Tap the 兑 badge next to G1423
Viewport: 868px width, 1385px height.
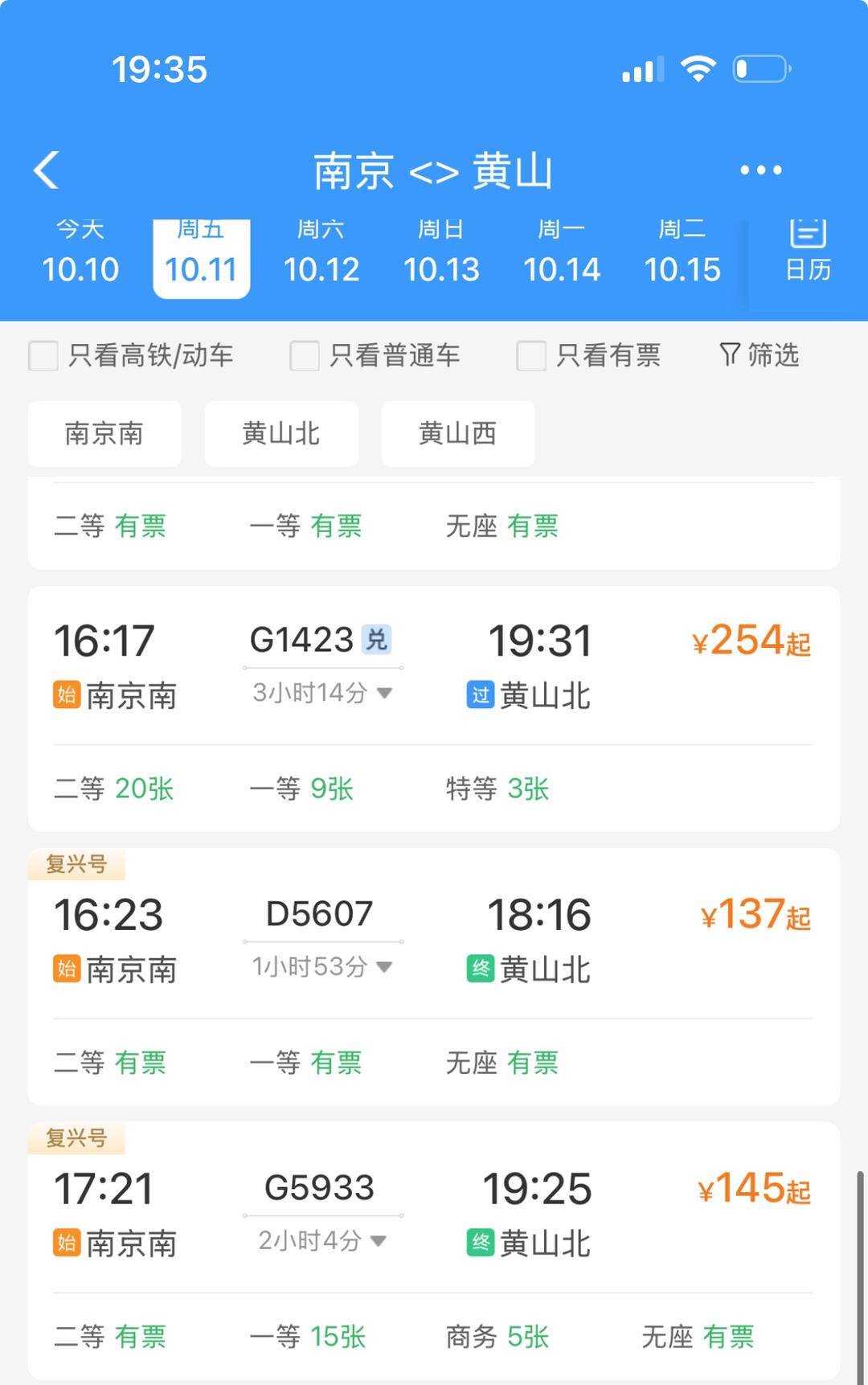pyautogui.click(x=376, y=640)
